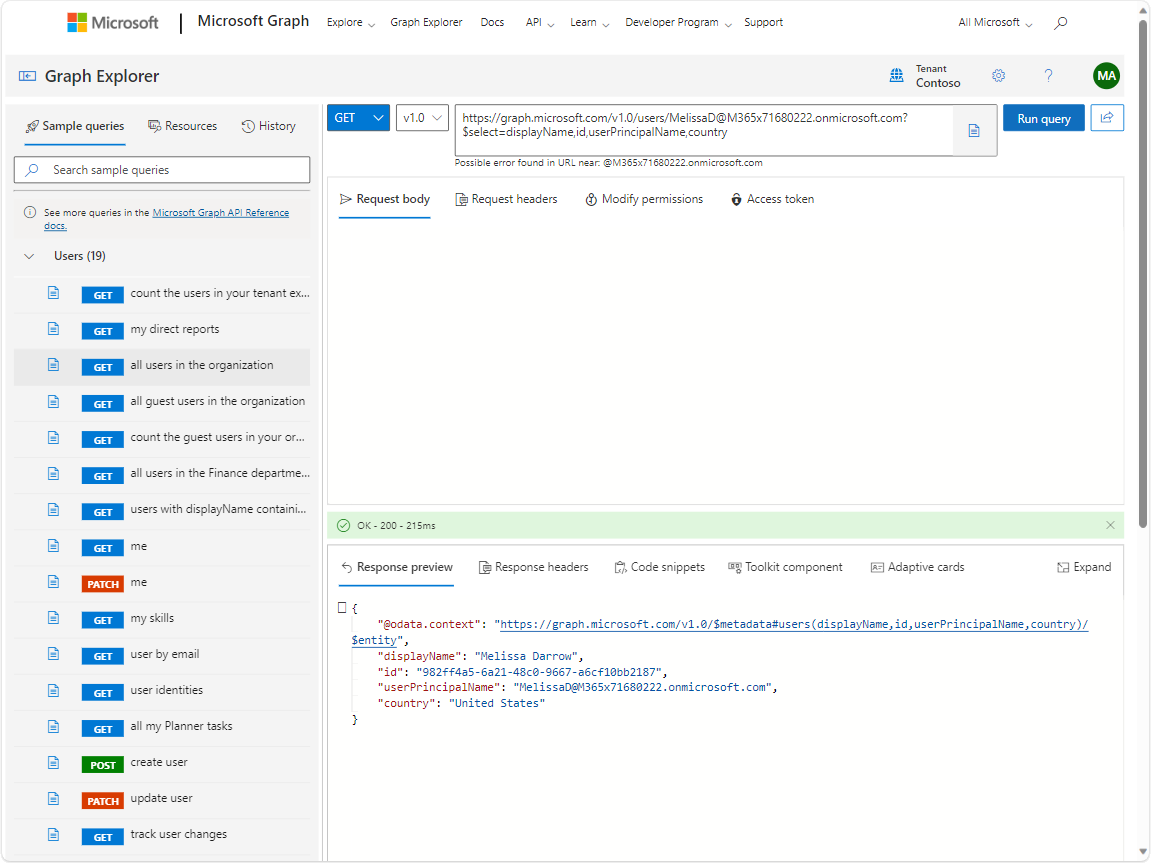
Task: Expand the Developer Program menu
Action: (678, 23)
